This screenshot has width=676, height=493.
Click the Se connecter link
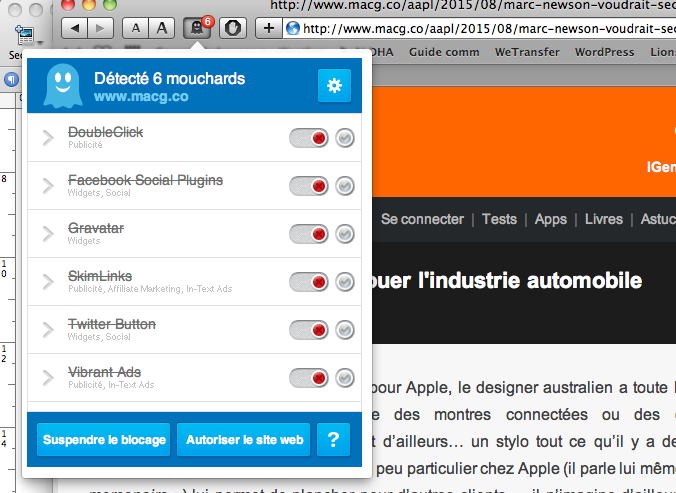pyautogui.click(x=422, y=219)
